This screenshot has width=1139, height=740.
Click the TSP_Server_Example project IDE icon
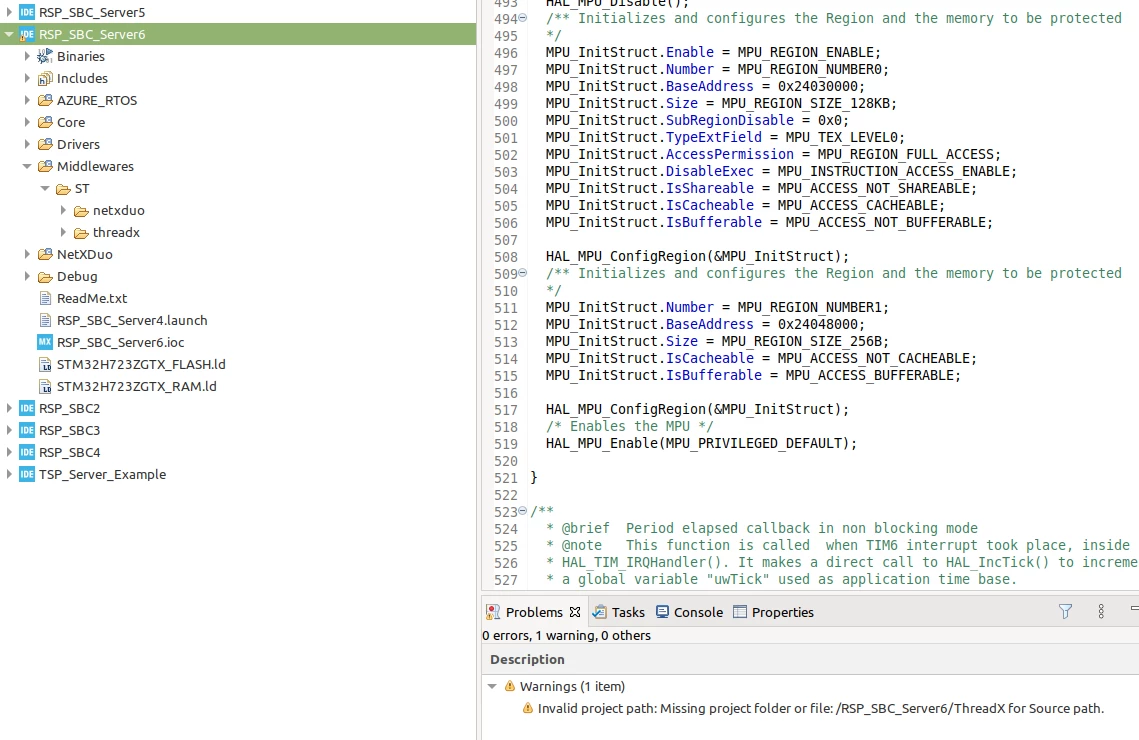[27, 474]
